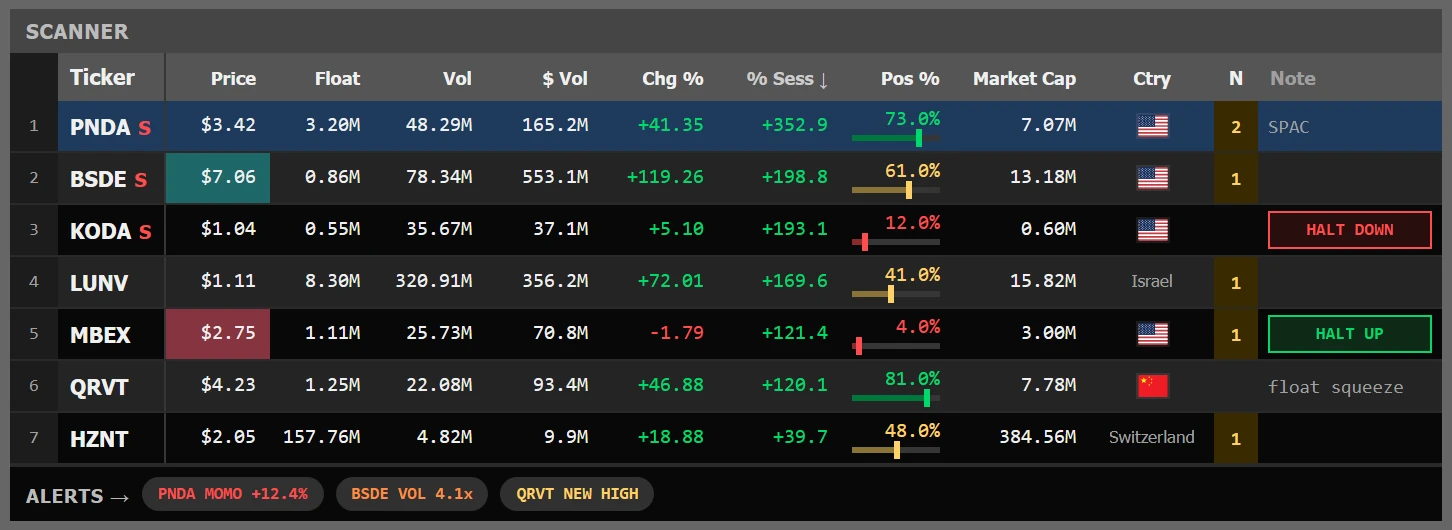Sort by % Sess column header
The height and width of the screenshot is (530, 1452).
(x=787, y=79)
